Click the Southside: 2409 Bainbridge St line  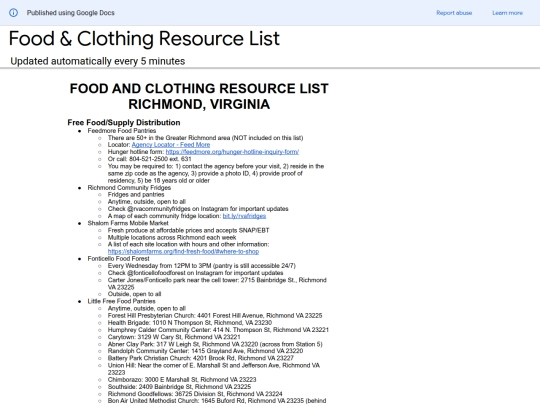point(179,387)
